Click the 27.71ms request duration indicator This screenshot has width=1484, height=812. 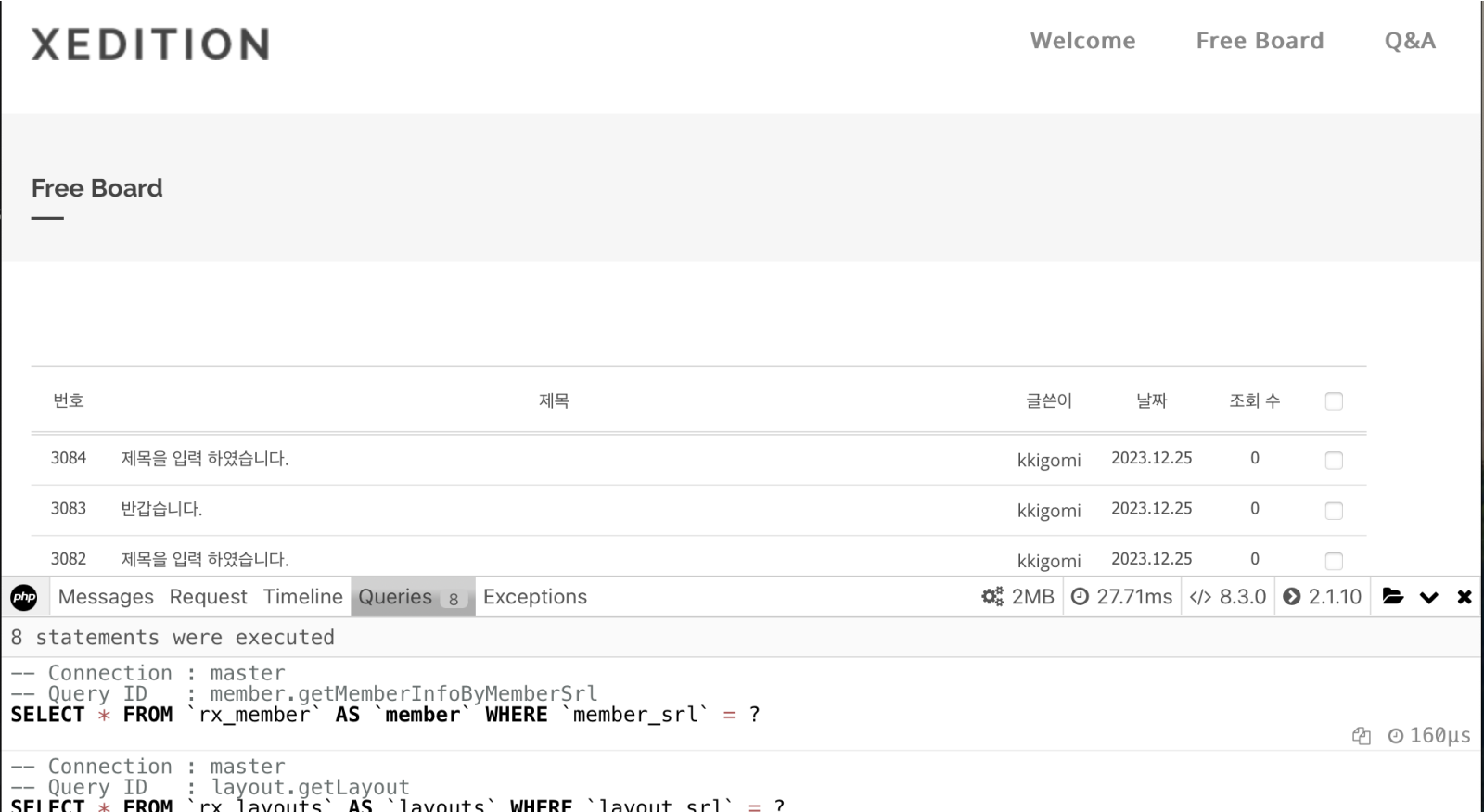(x=1122, y=597)
